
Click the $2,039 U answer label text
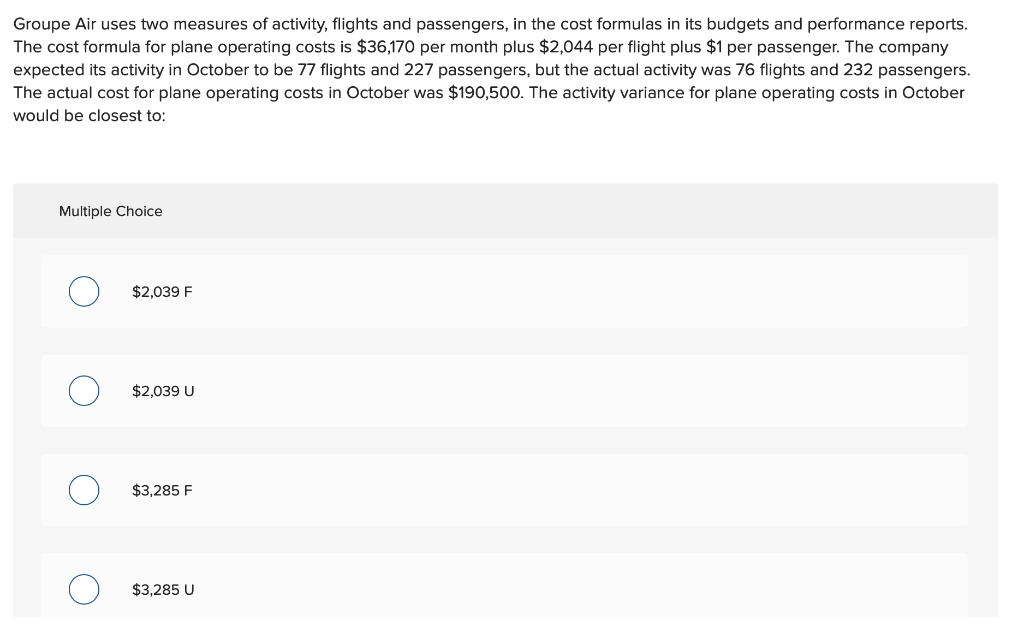162,390
